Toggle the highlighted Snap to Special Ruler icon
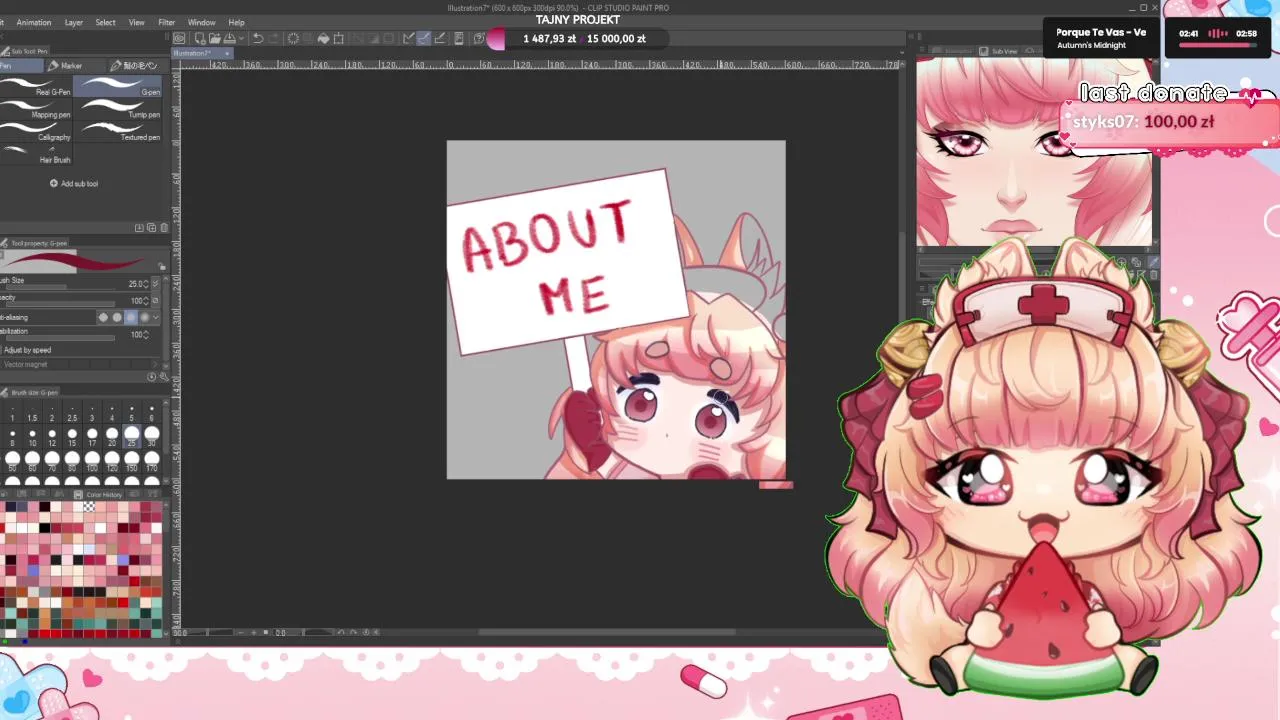Viewport: 1280px width, 720px height. coord(424,38)
